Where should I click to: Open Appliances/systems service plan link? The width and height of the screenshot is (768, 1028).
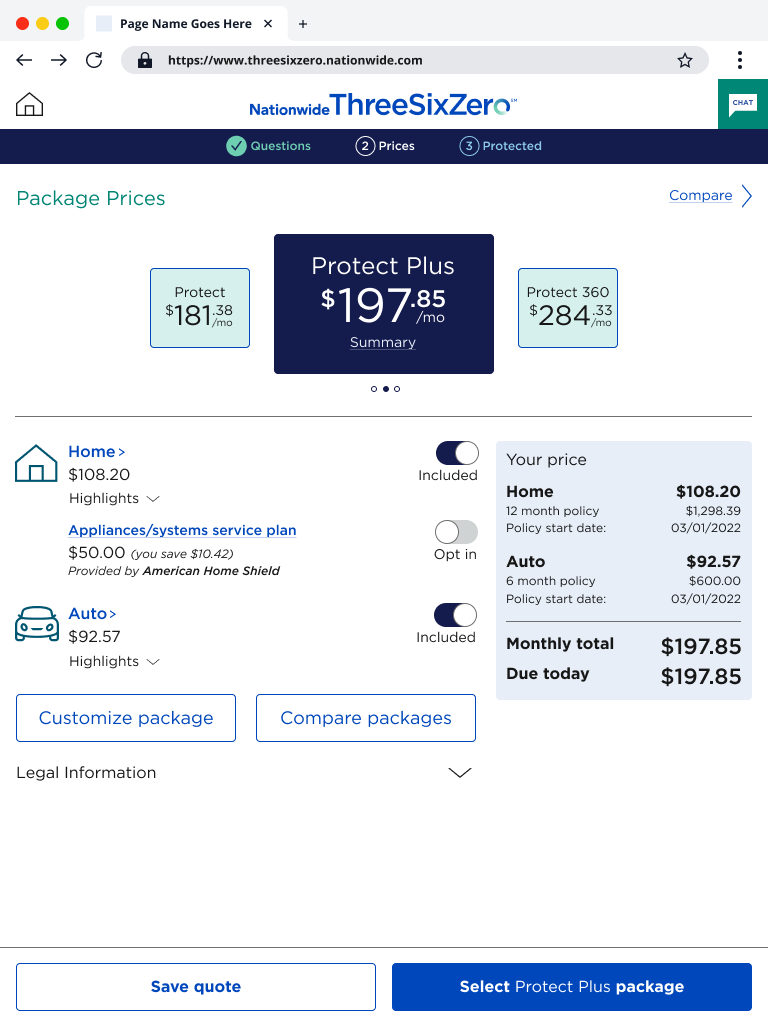tap(182, 530)
